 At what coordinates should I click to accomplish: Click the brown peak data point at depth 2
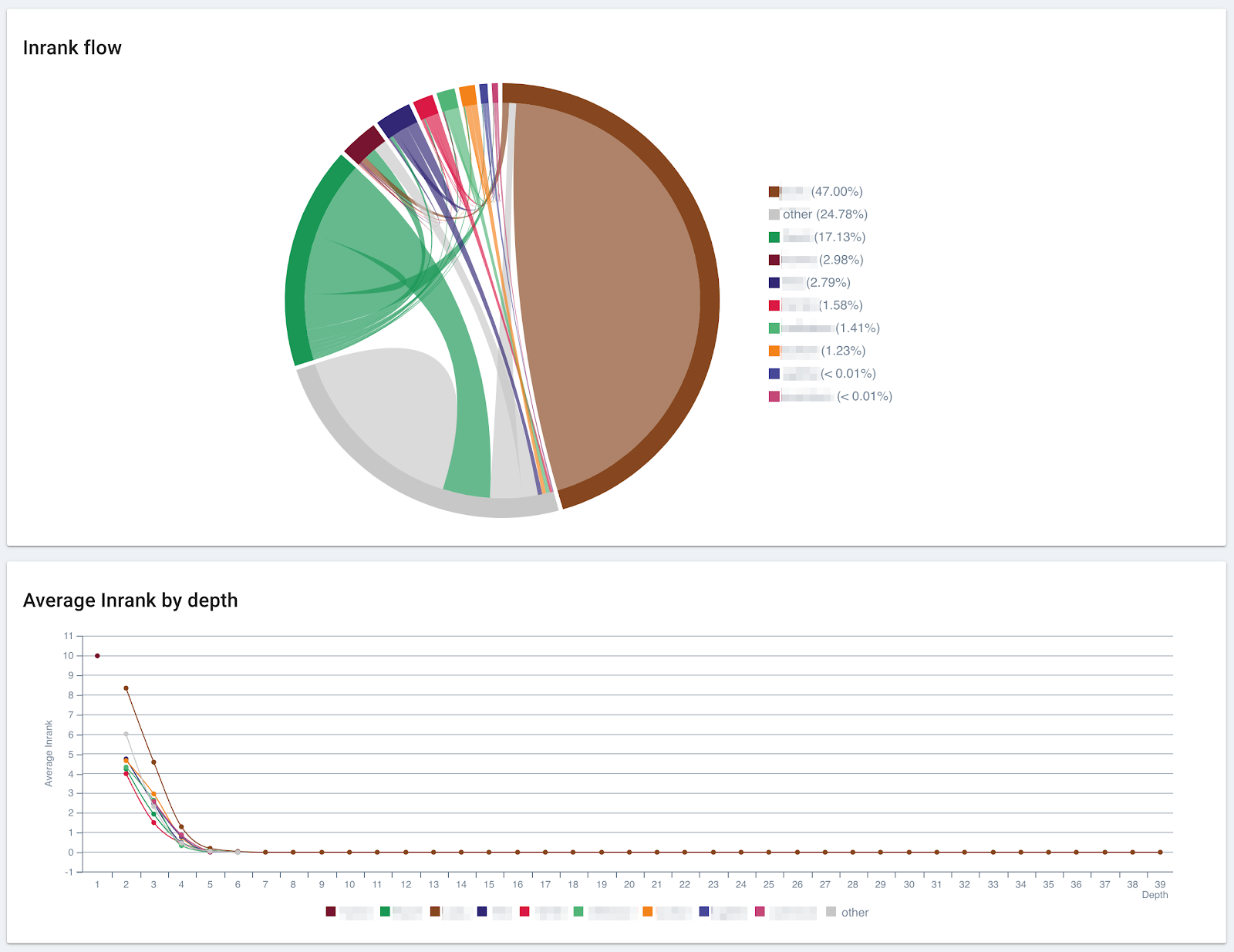coord(126,688)
